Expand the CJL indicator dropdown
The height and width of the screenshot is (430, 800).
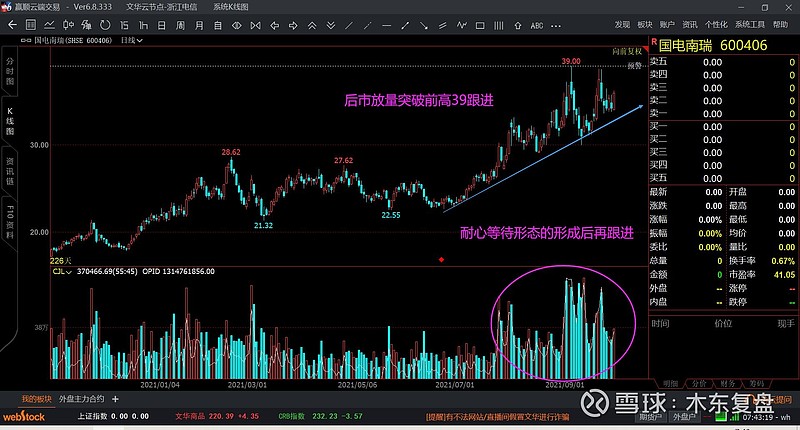tap(62, 271)
